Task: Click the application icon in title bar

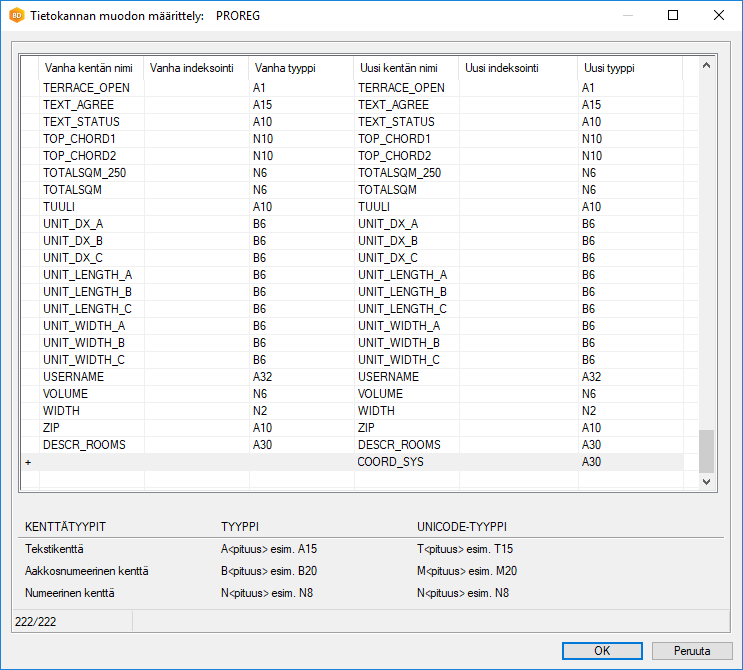Action: pyautogui.click(x=17, y=16)
